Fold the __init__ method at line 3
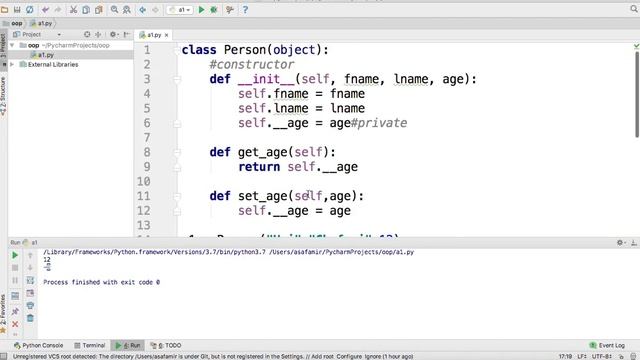 click(177, 80)
